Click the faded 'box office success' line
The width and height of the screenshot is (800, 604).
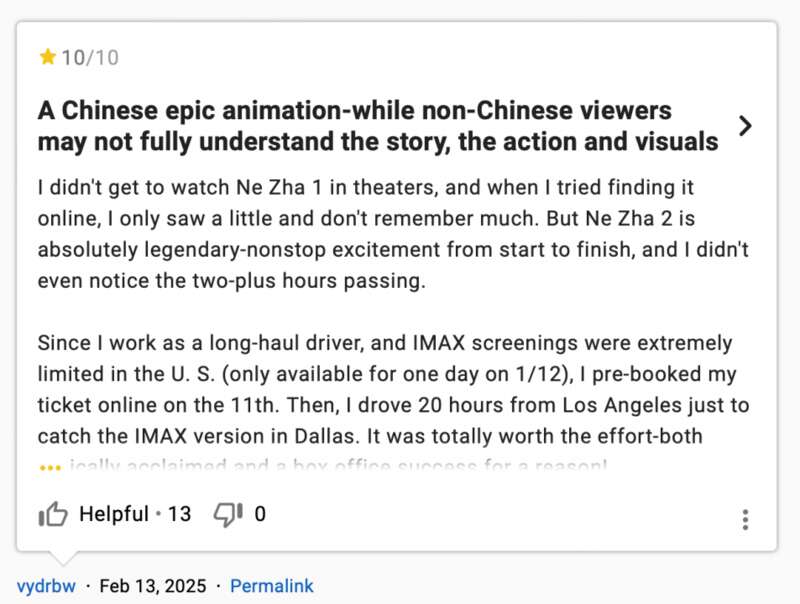(x=340, y=466)
